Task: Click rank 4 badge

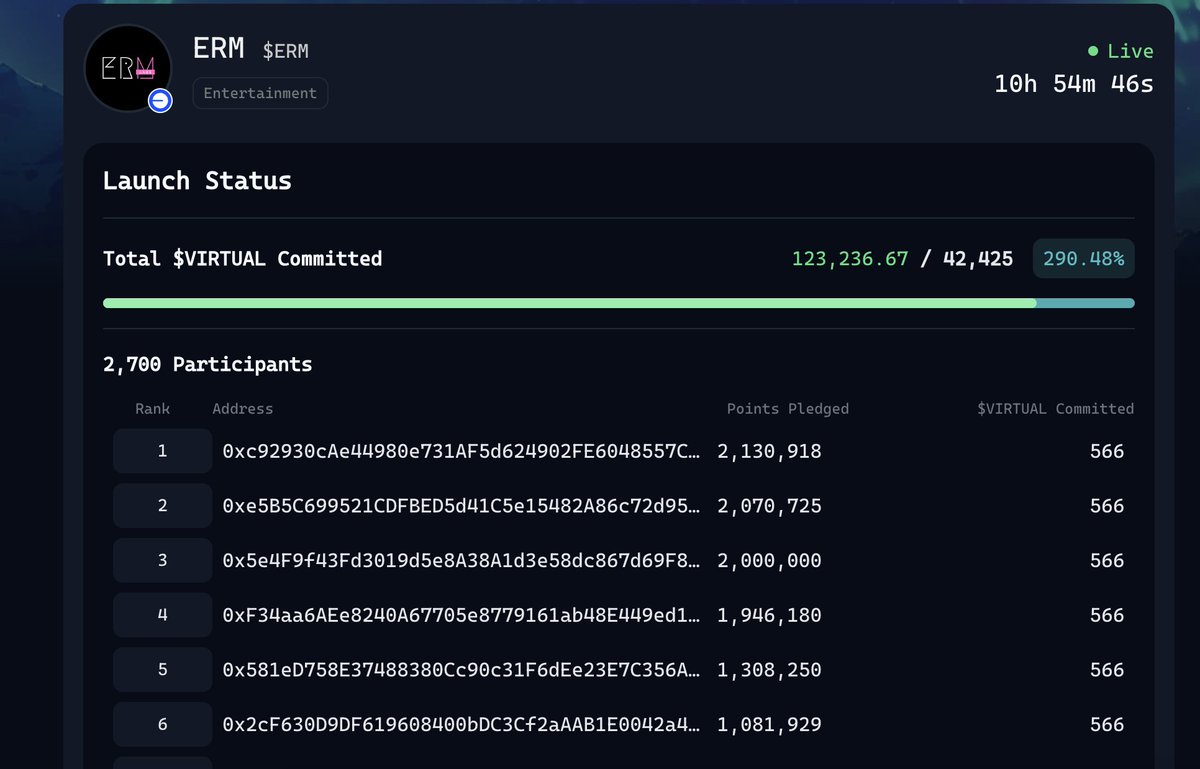Action: [163, 615]
